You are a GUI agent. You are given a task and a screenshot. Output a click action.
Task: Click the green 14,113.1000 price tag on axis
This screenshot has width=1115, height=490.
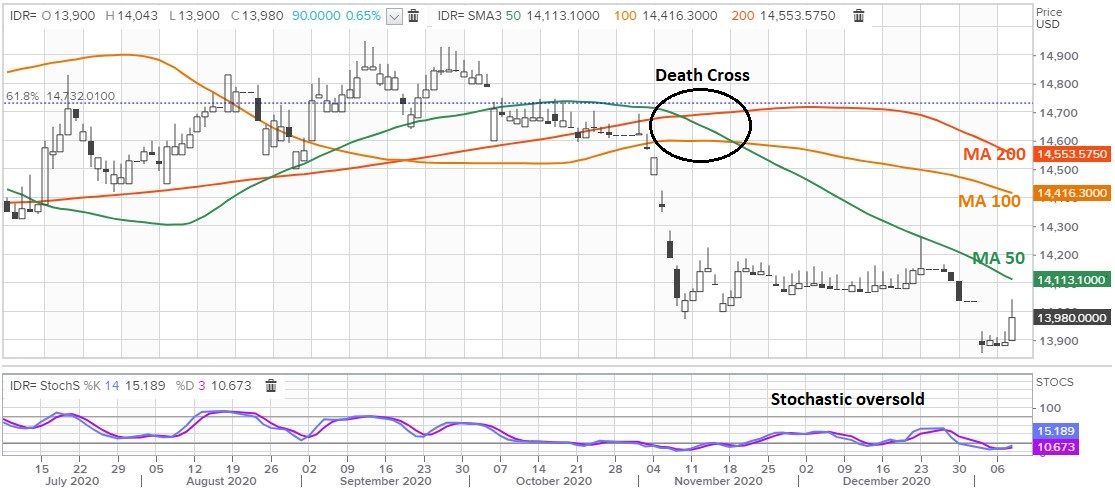point(1070,279)
